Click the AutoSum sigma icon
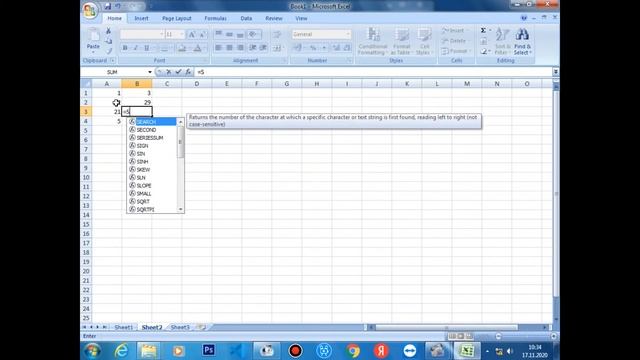 tap(483, 31)
